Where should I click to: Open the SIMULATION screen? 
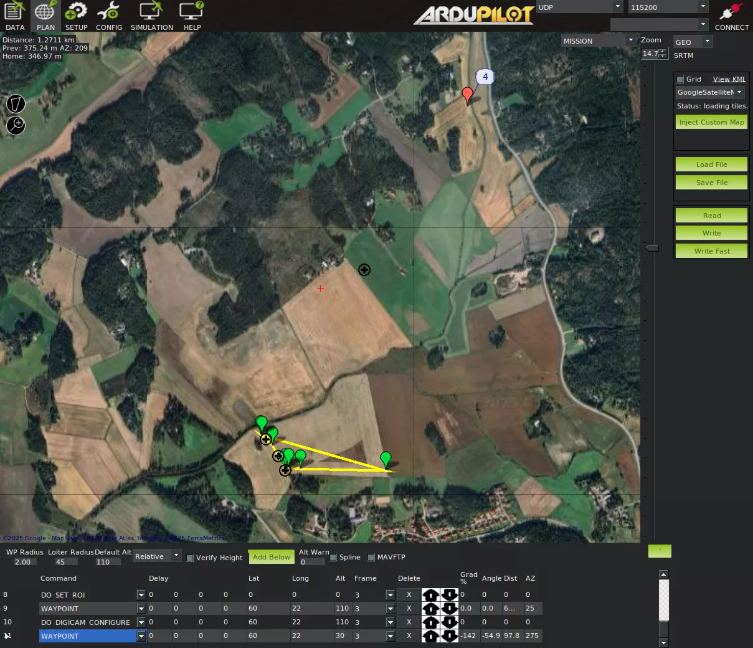[x=152, y=16]
